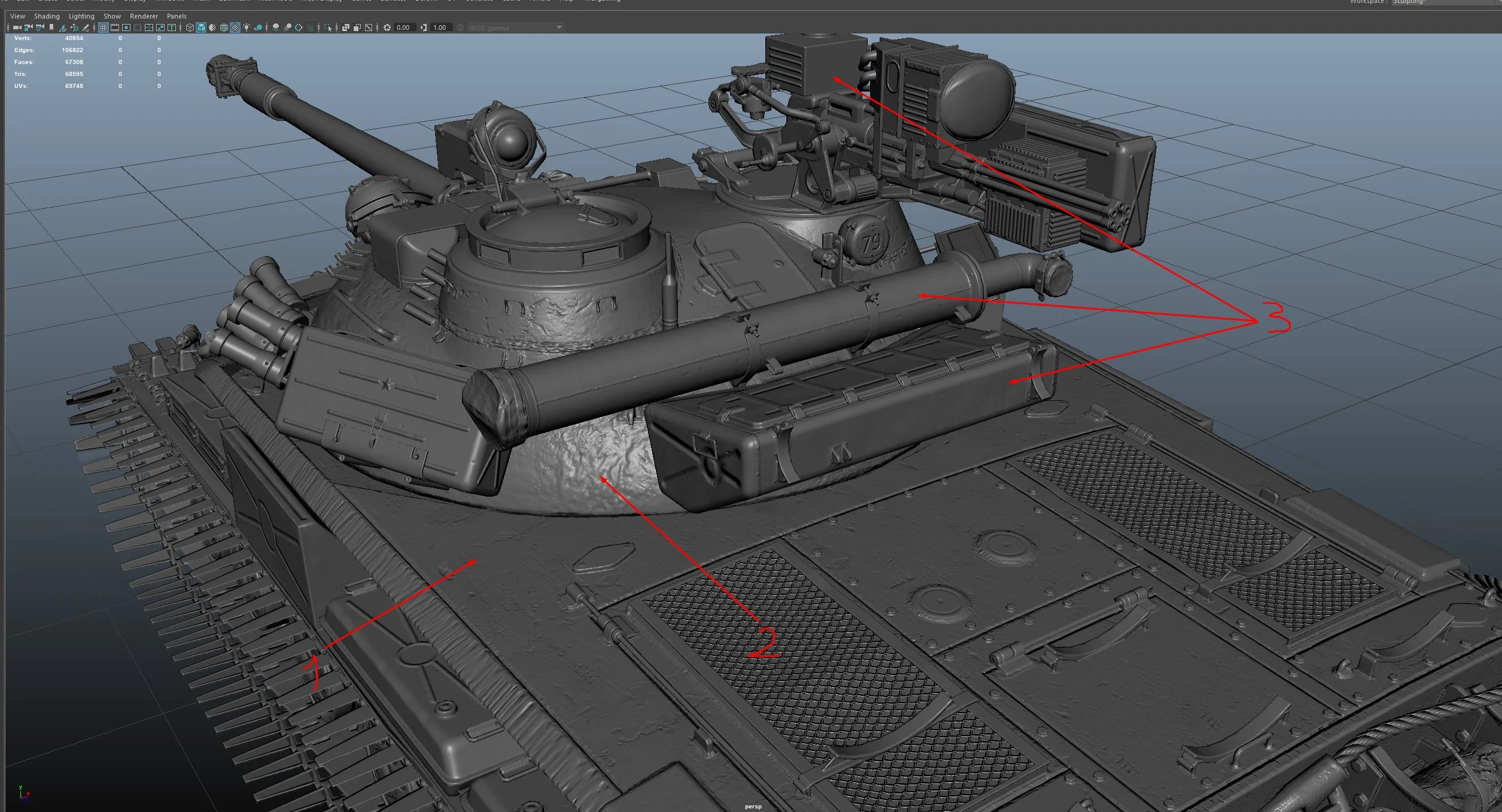Click the persp camera name label
Screen dimensions: 1502x812
(x=753, y=807)
